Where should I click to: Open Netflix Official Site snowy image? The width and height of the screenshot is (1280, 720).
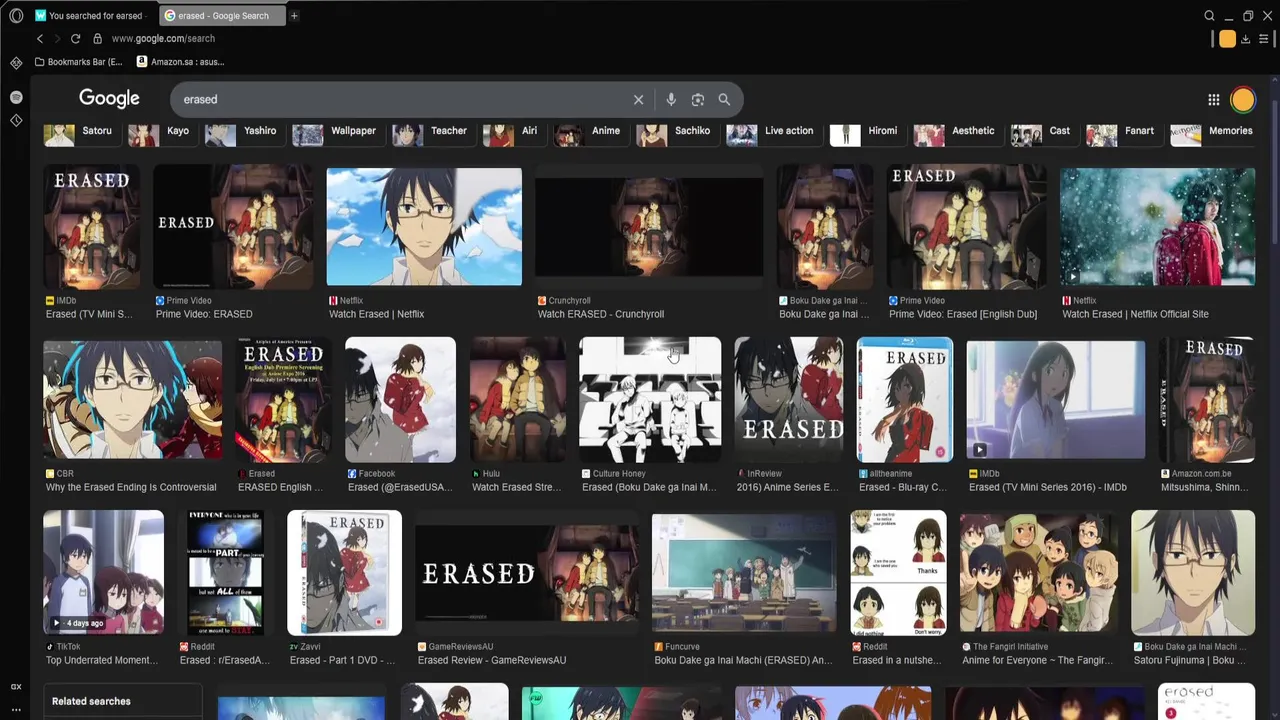click(x=1157, y=227)
